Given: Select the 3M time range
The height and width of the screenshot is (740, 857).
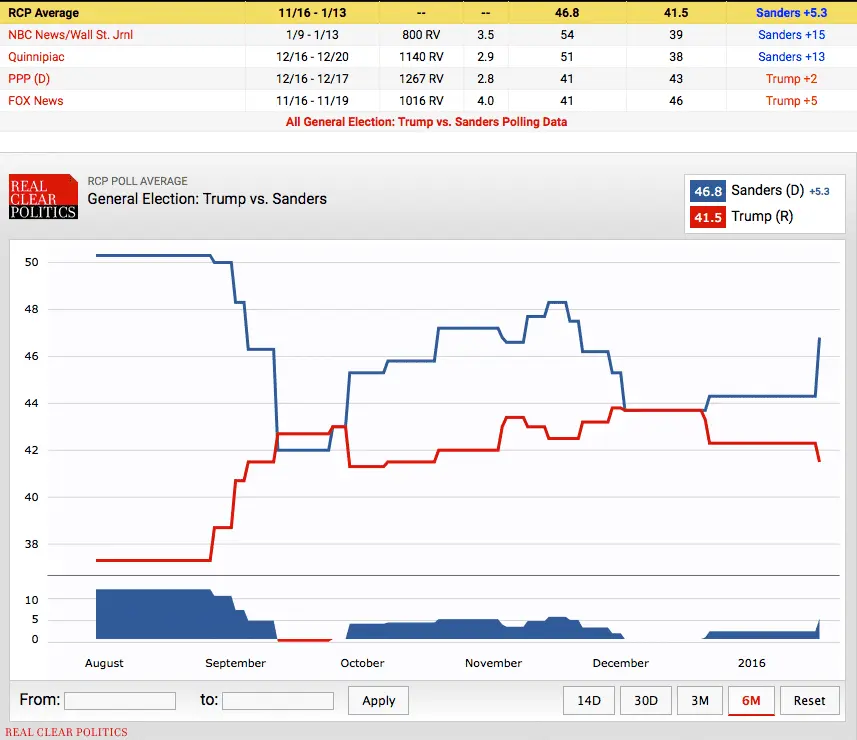Looking at the screenshot, I should (x=699, y=700).
